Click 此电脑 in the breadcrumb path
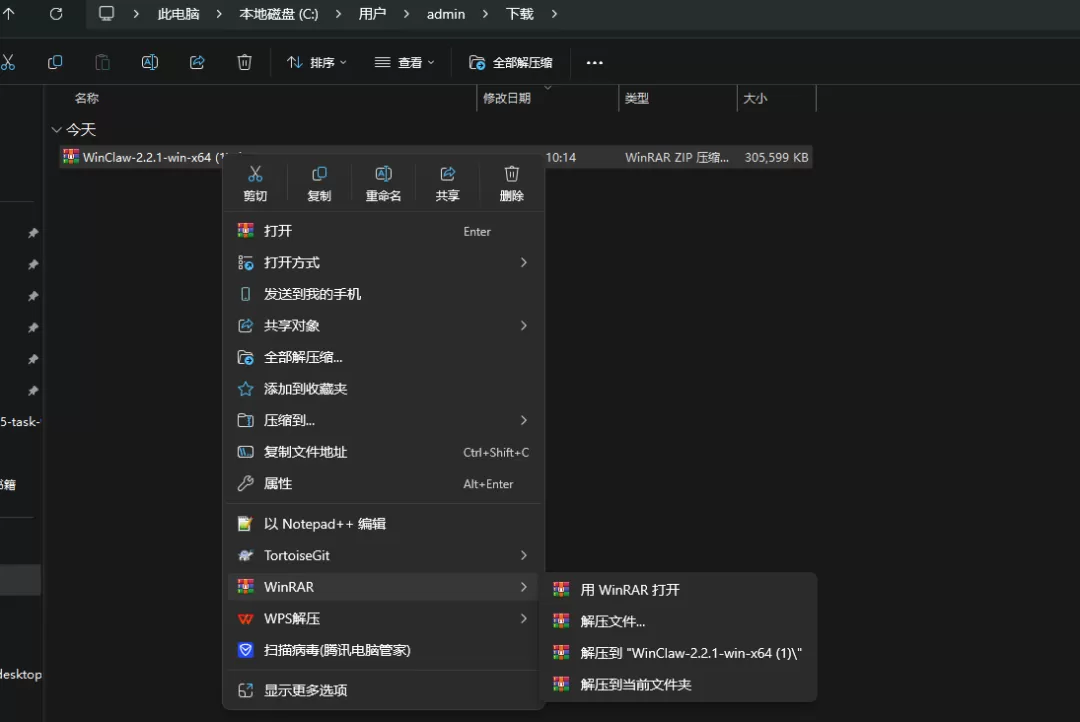The height and width of the screenshot is (722, 1080). point(178,14)
